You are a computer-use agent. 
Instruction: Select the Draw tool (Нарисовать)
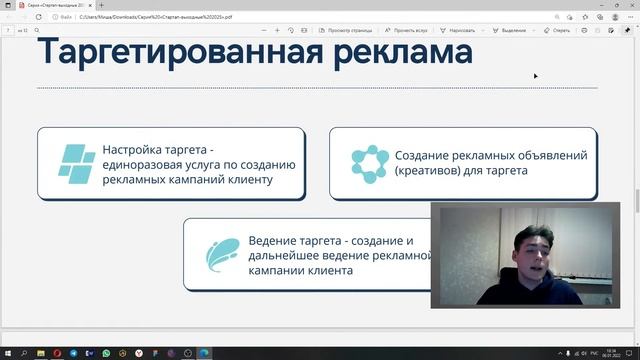[x=458, y=31]
